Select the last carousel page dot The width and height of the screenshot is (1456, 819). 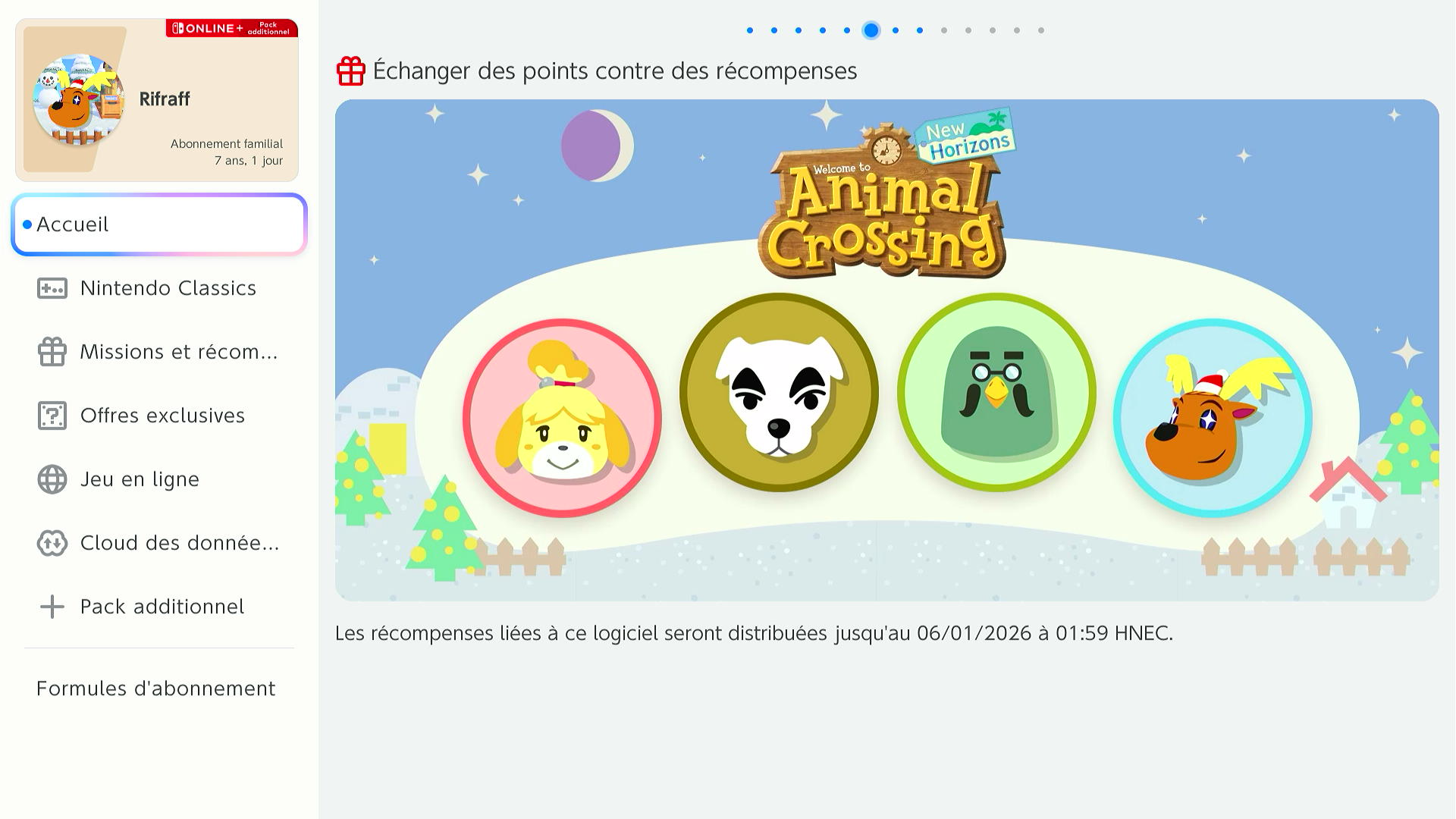pos(1041,30)
